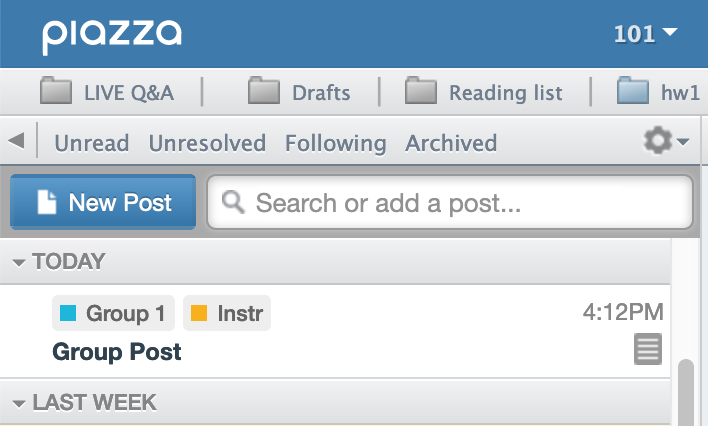Click the Search or add a post field
Image resolution: width=708 pixels, height=426 pixels.
click(x=450, y=202)
